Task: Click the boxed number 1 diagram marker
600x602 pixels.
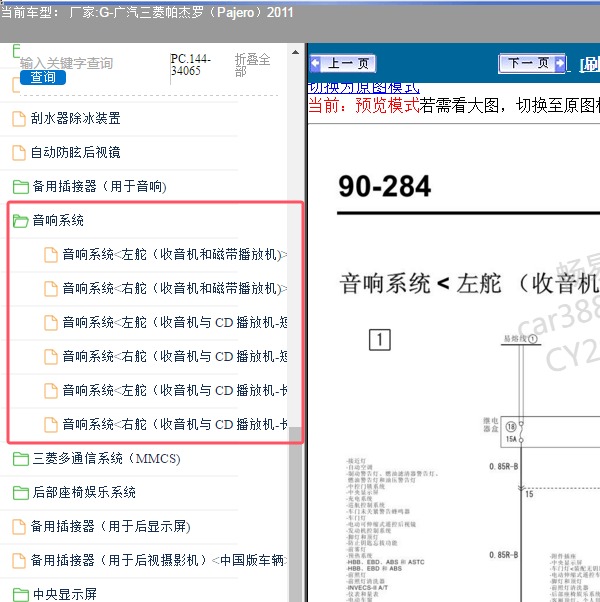Action: pos(380,340)
